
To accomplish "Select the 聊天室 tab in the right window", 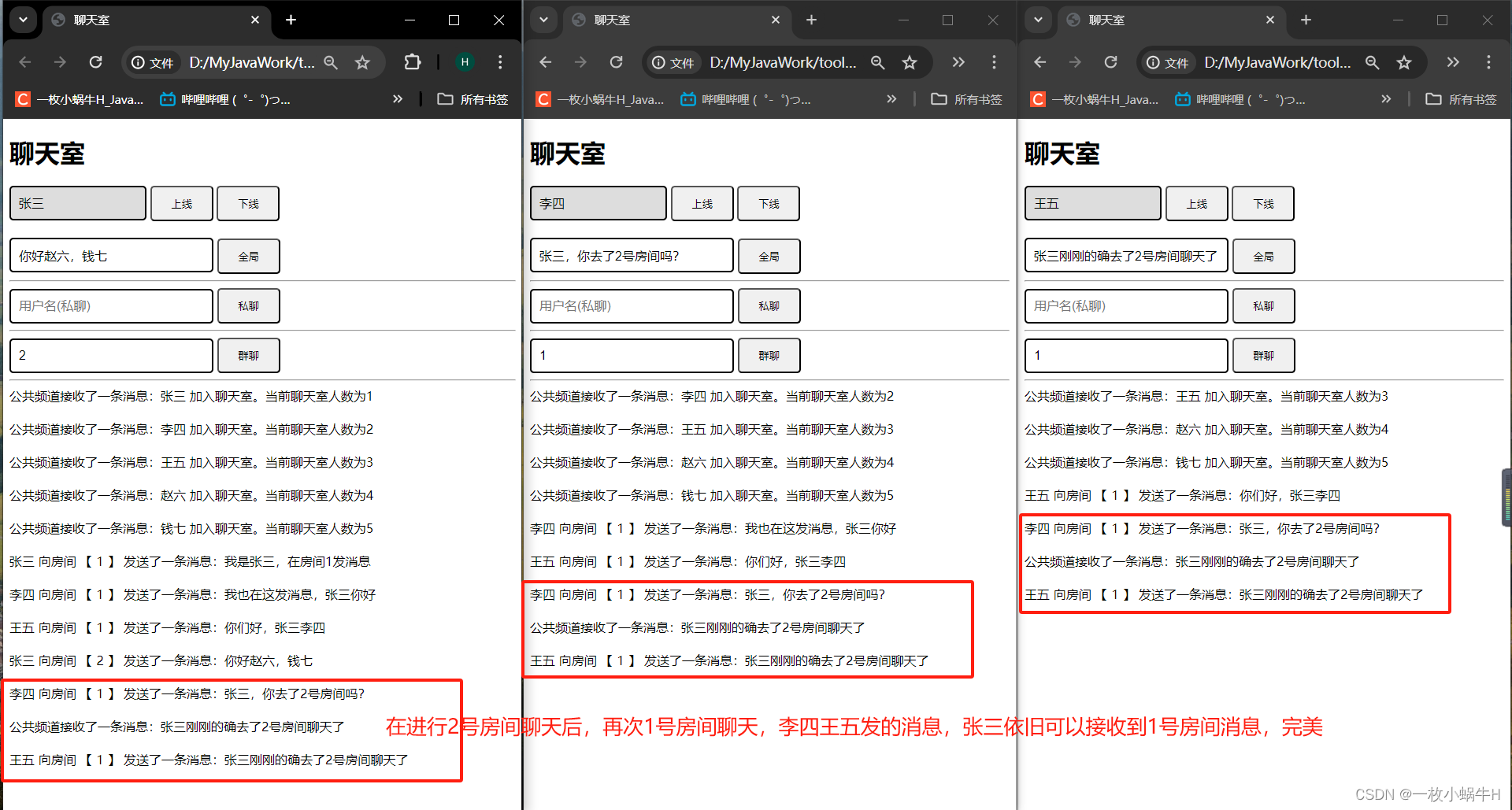I will tap(1172, 20).
